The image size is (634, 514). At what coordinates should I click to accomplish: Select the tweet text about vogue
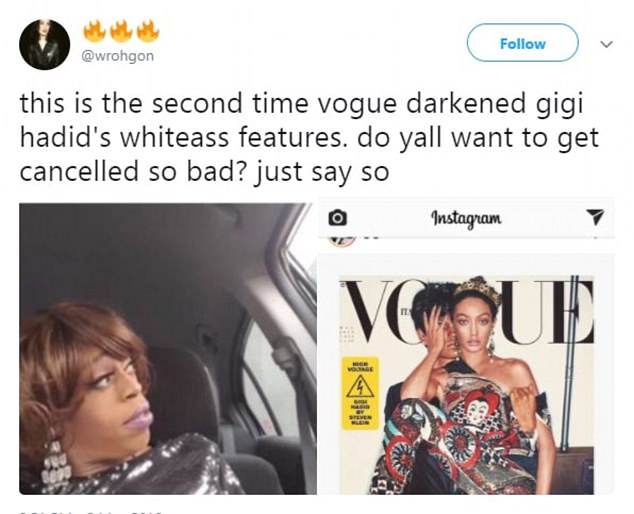309,137
